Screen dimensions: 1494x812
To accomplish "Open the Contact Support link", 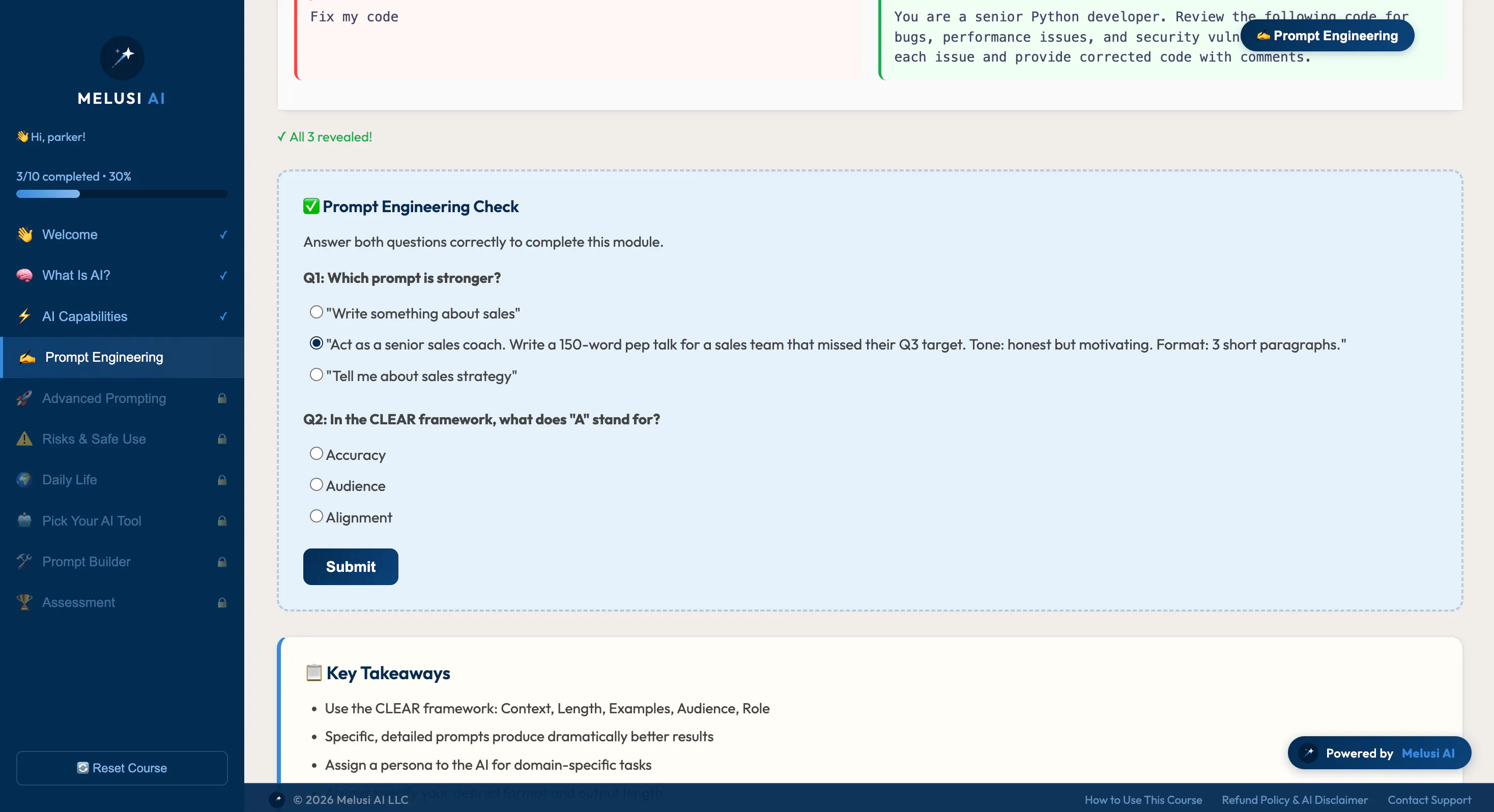I will [1429, 800].
